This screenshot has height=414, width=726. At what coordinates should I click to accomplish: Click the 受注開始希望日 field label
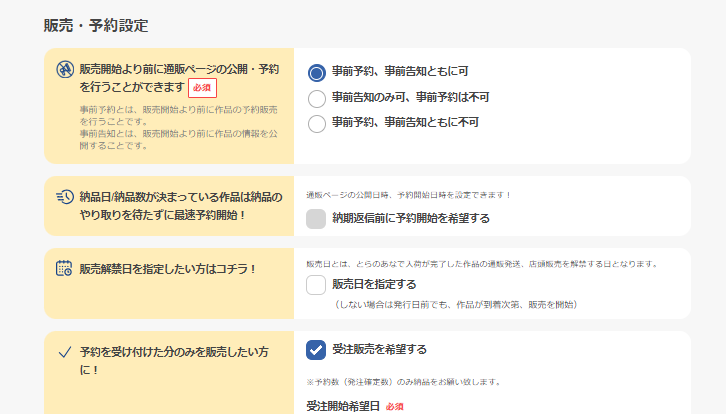[x=343, y=407]
